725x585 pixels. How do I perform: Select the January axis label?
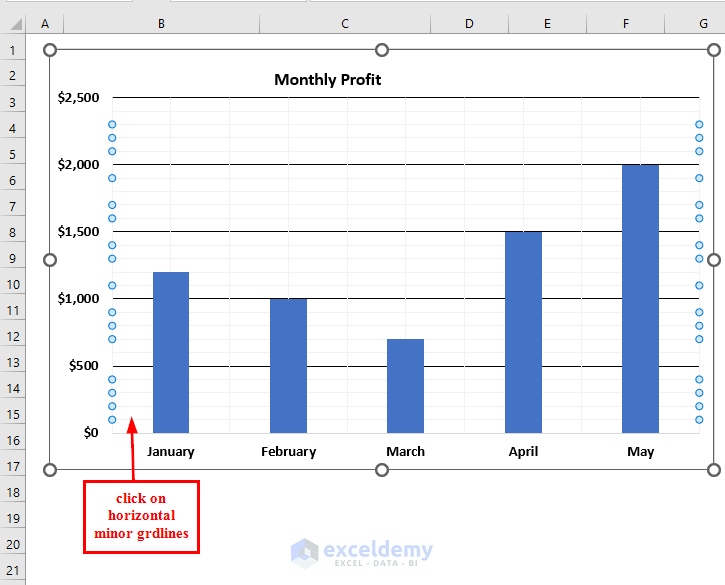pyautogui.click(x=171, y=451)
